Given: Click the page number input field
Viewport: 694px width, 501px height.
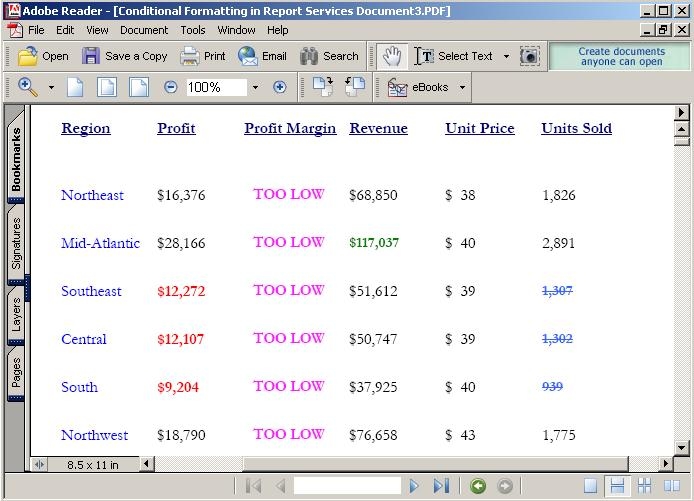Looking at the screenshot, I should pyautogui.click(x=346, y=486).
